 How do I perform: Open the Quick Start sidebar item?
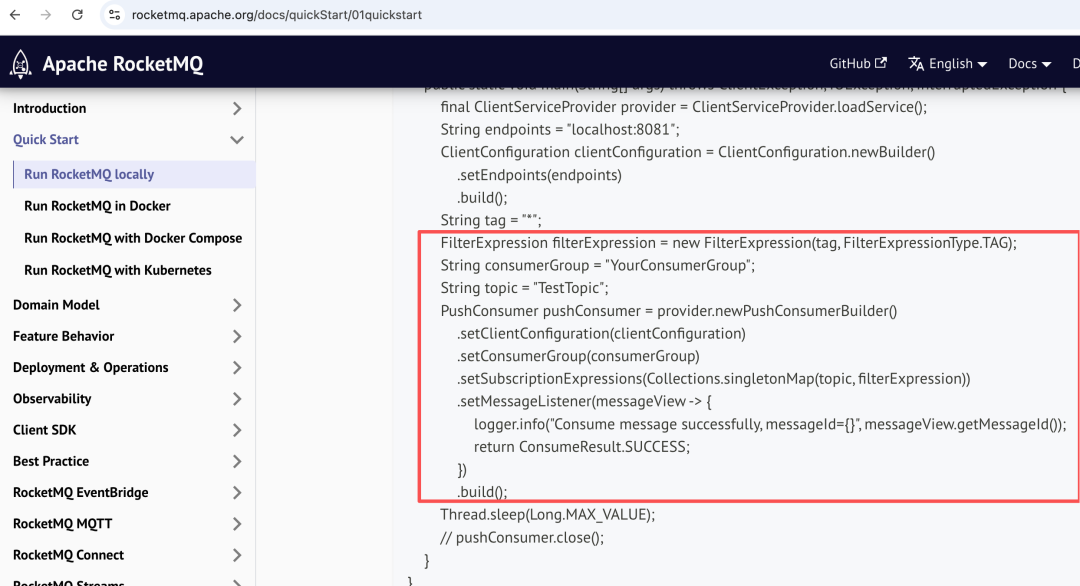pos(45,139)
